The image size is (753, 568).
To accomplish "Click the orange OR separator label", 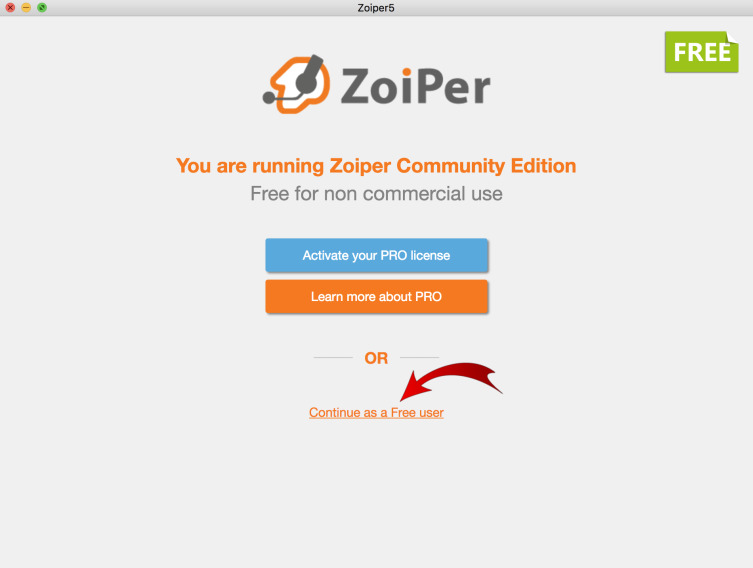I will point(376,358).
